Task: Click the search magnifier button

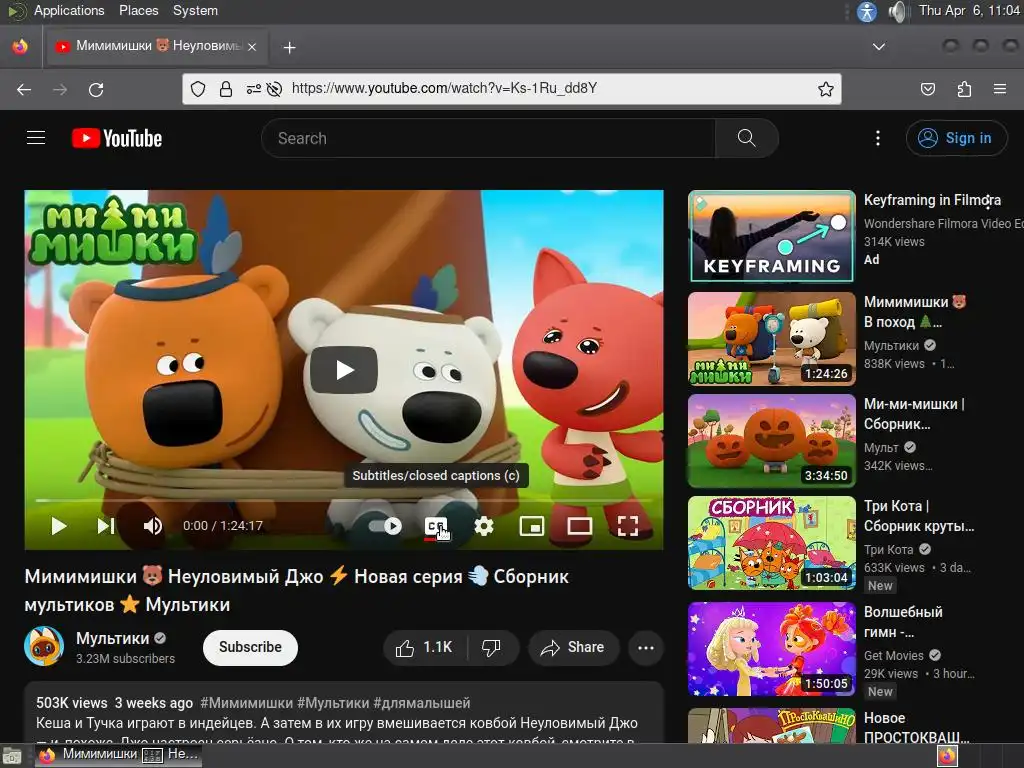Action: pos(746,138)
